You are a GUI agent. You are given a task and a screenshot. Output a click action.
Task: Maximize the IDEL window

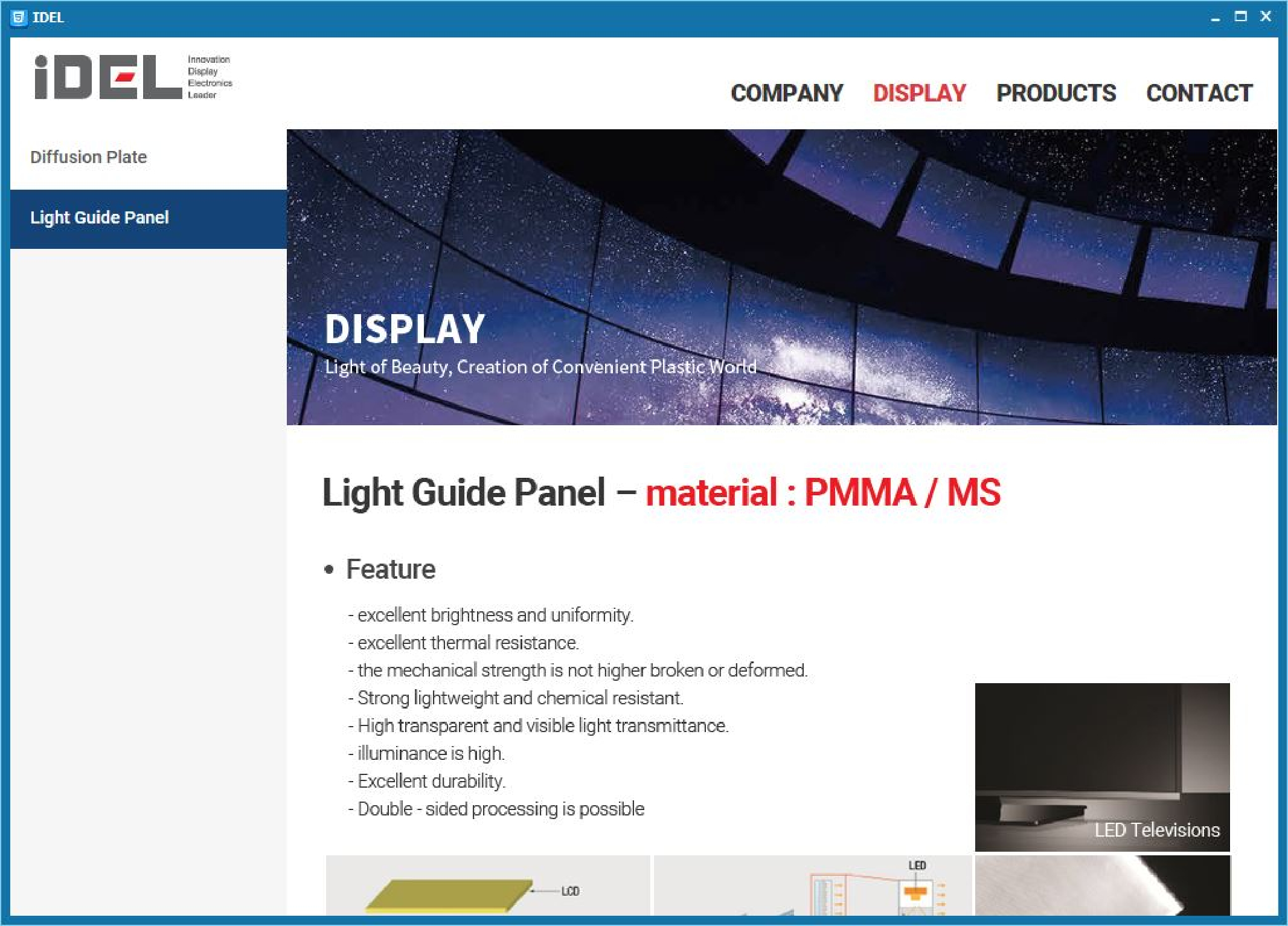click(1241, 17)
